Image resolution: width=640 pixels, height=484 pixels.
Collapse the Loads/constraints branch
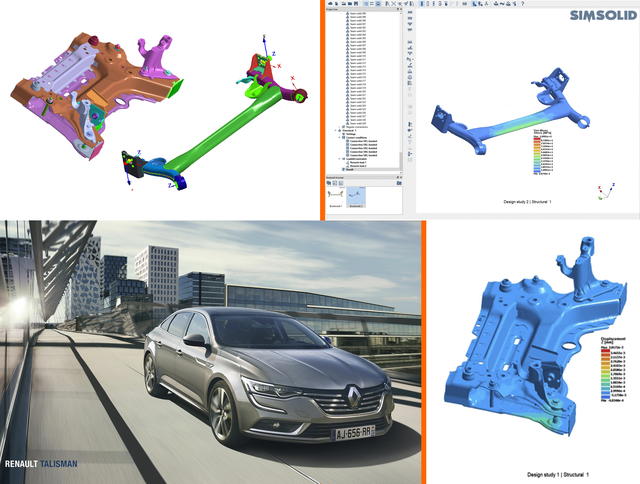(339, 159)
